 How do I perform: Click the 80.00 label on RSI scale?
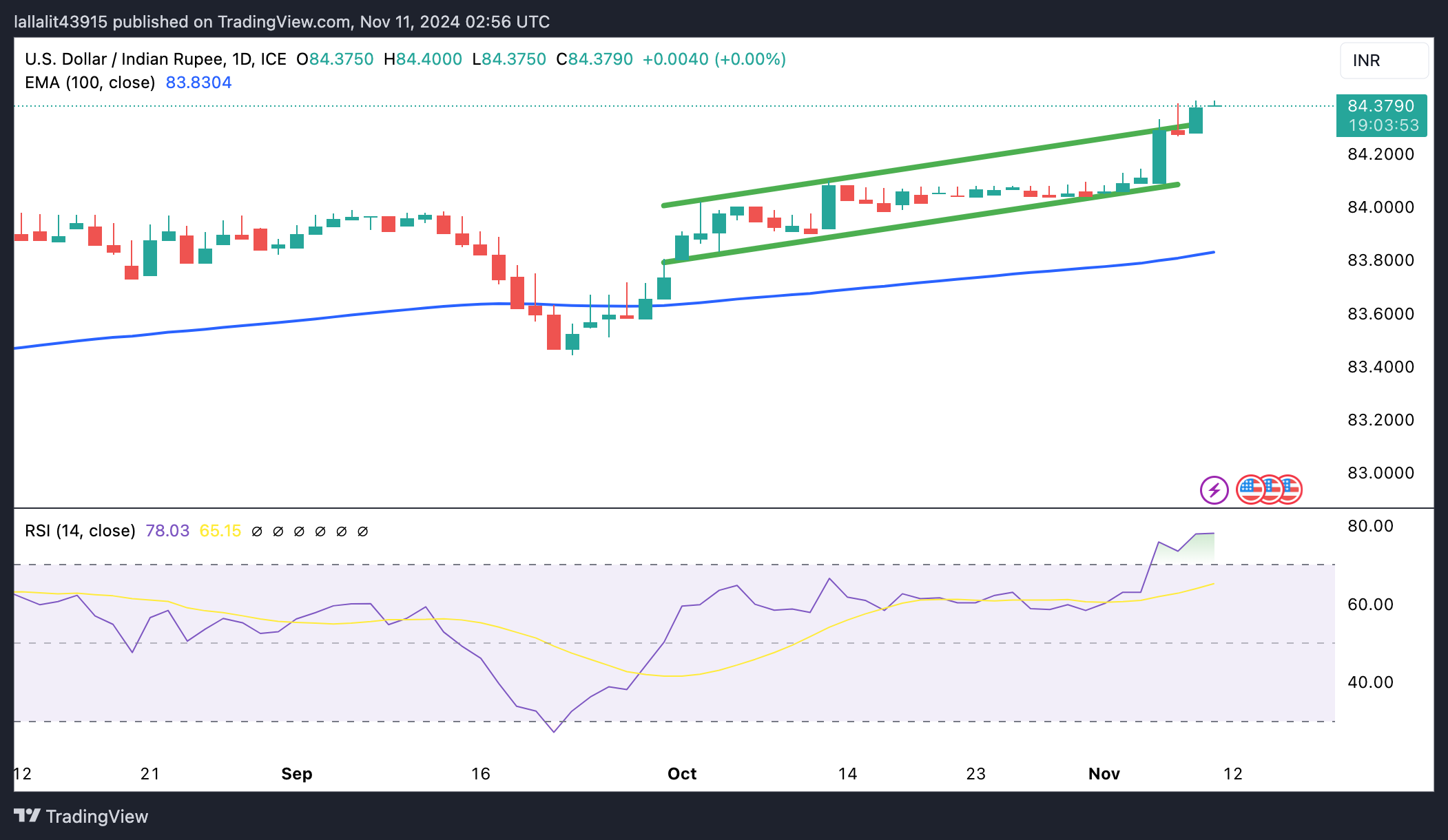point(1370,526)
